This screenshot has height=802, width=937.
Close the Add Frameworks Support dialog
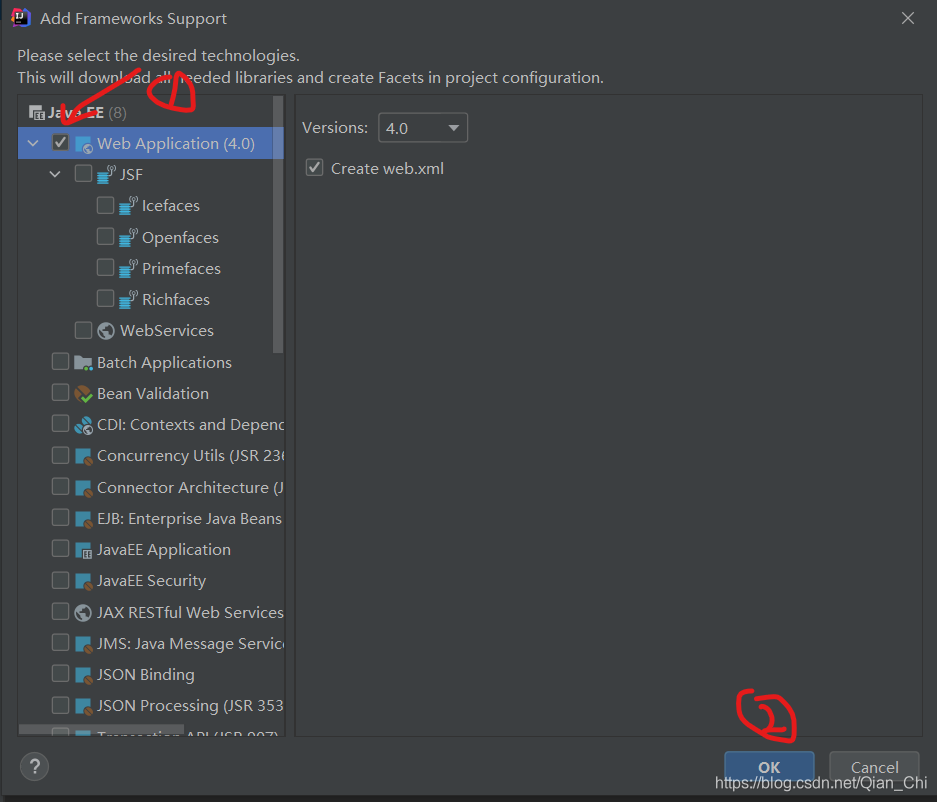click(908, 19)
